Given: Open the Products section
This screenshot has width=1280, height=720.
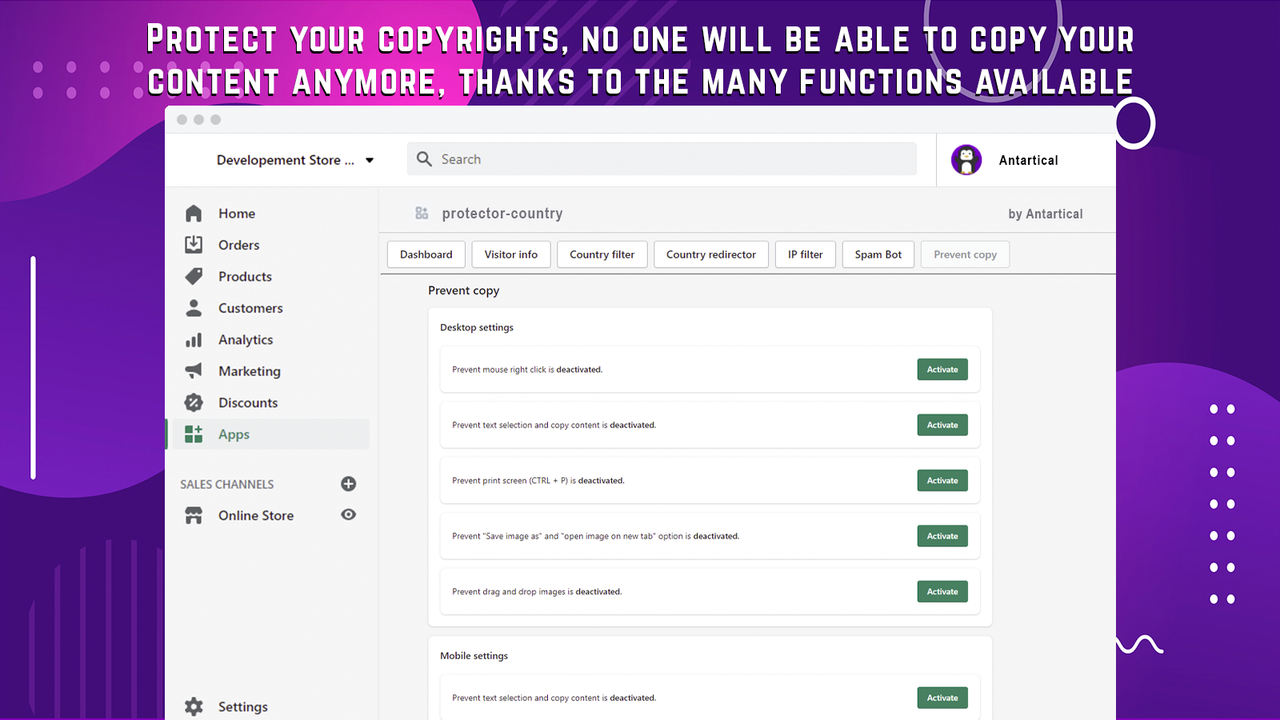Looking at the screenshot, I should click(x=193, y=276).
